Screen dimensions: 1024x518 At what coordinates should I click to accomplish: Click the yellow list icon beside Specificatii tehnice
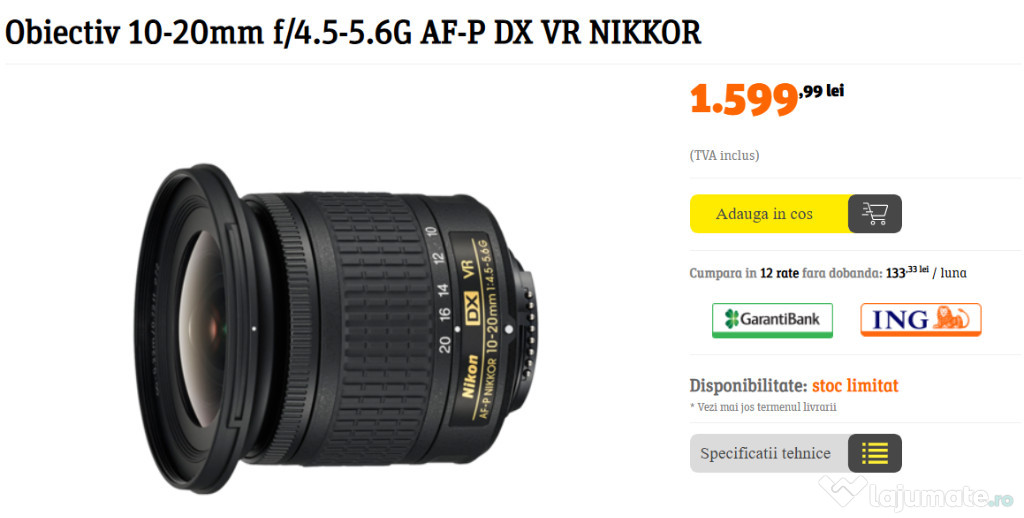874,453
